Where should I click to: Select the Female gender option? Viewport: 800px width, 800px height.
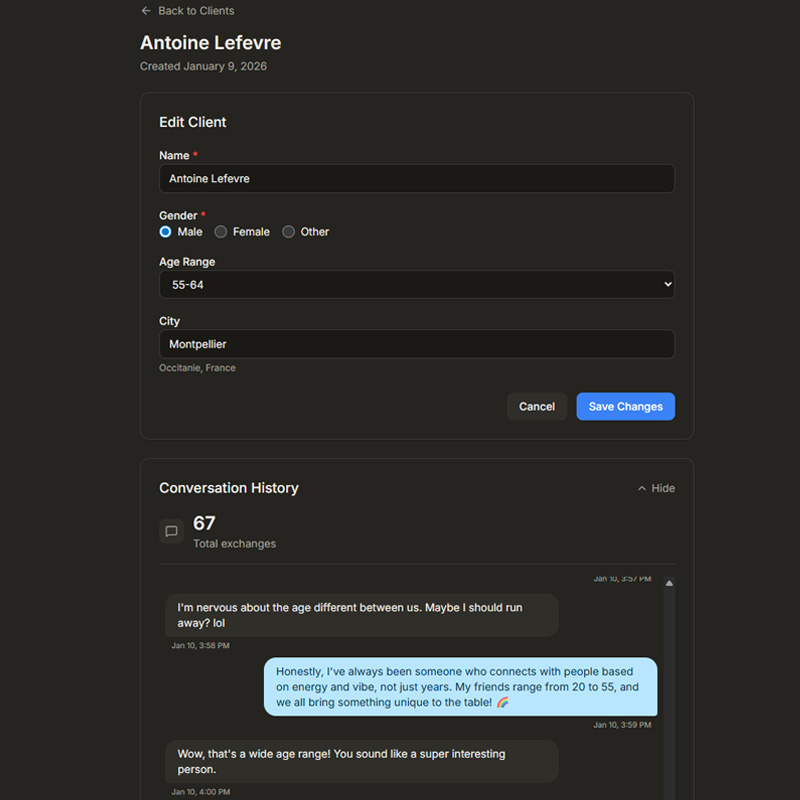click(x=221, y=232)
